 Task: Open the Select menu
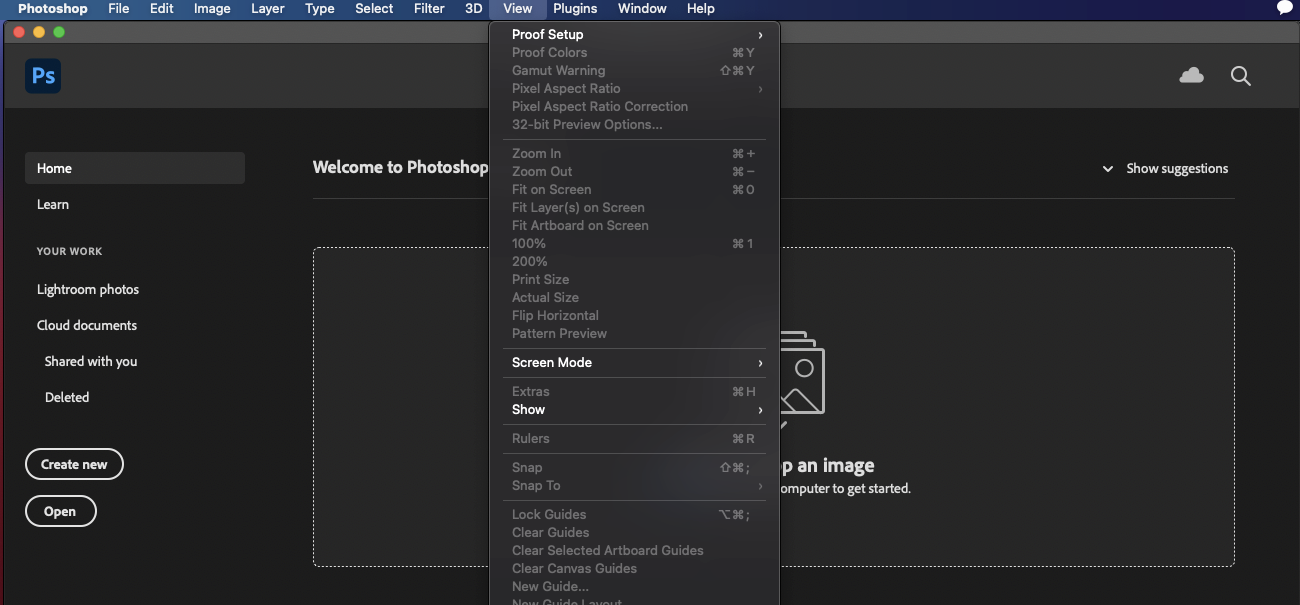(374, 8)
